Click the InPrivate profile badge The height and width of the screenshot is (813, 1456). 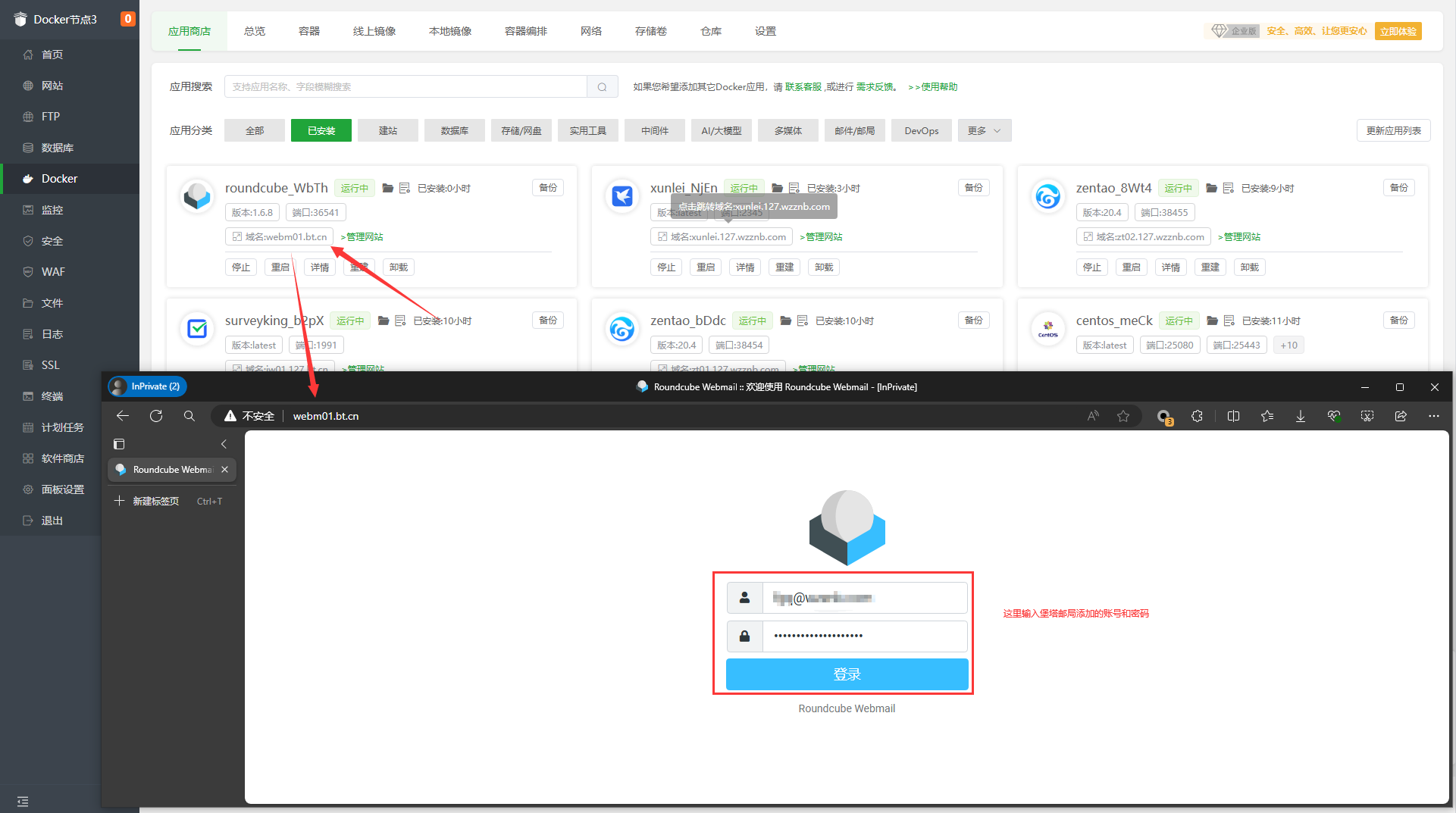tap(148, 386)
